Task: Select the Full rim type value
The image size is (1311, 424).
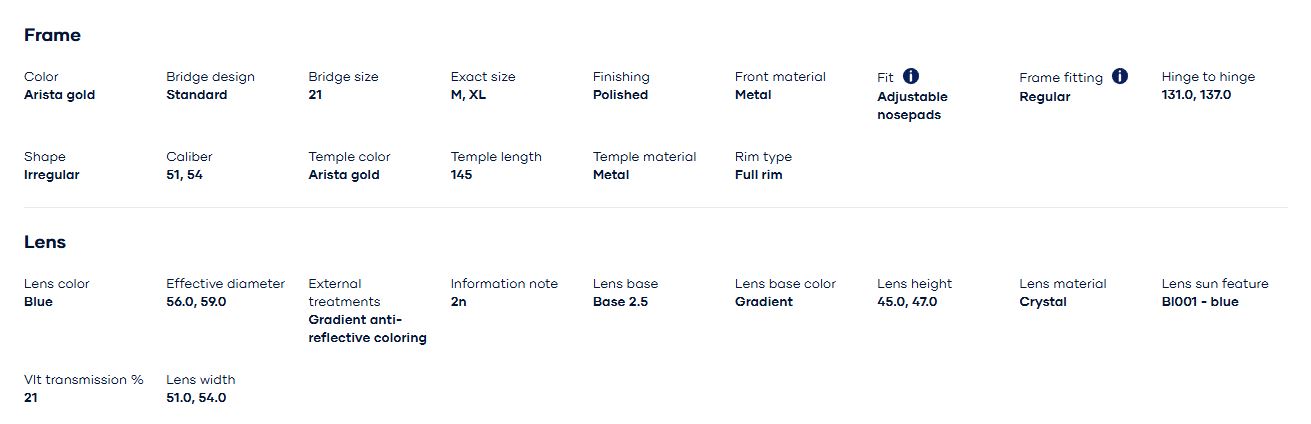Action: [758, 175]
